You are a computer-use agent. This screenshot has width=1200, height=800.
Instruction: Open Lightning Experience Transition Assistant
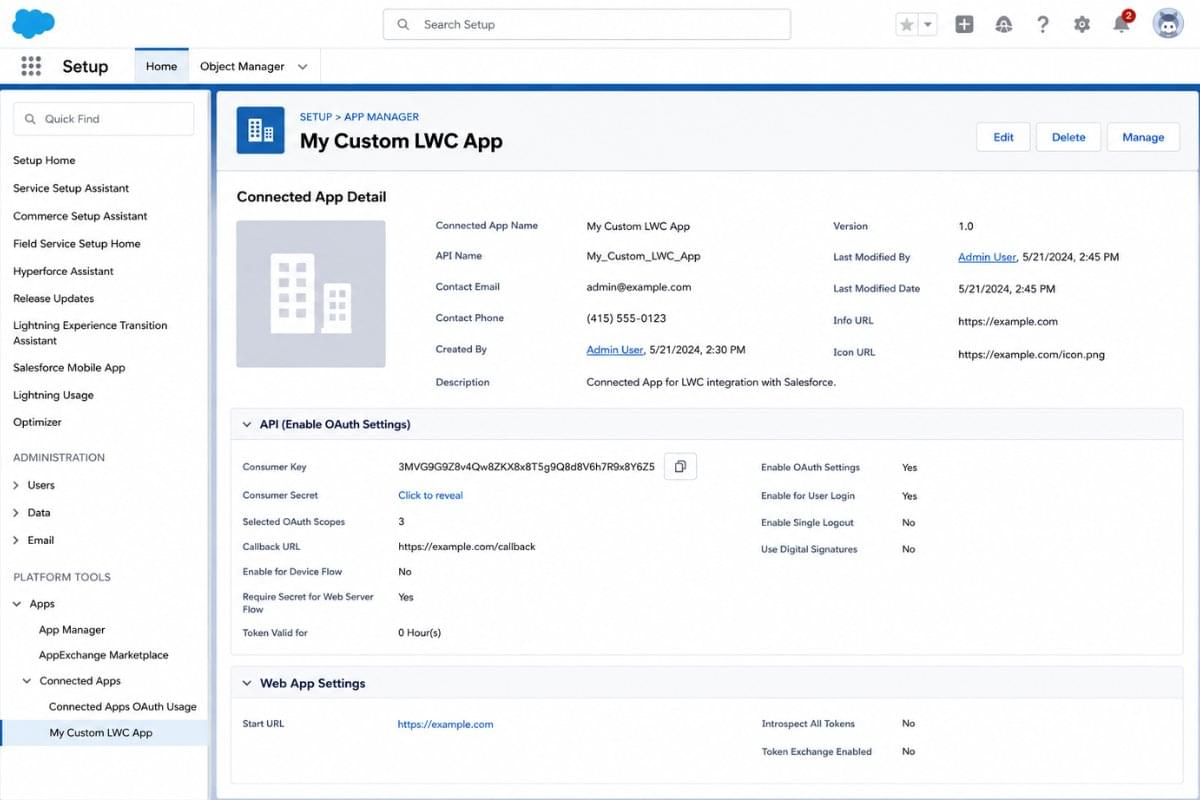coord(90,333)
